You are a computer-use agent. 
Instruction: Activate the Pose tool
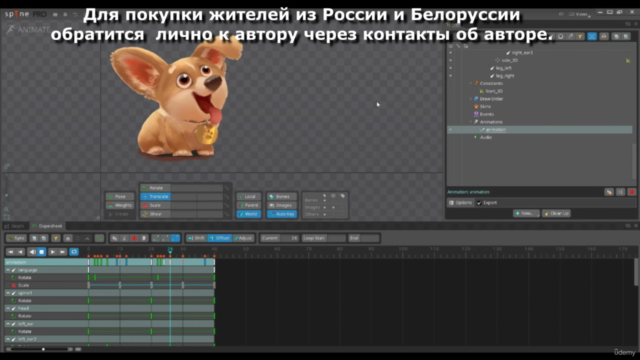coord(120,196)
